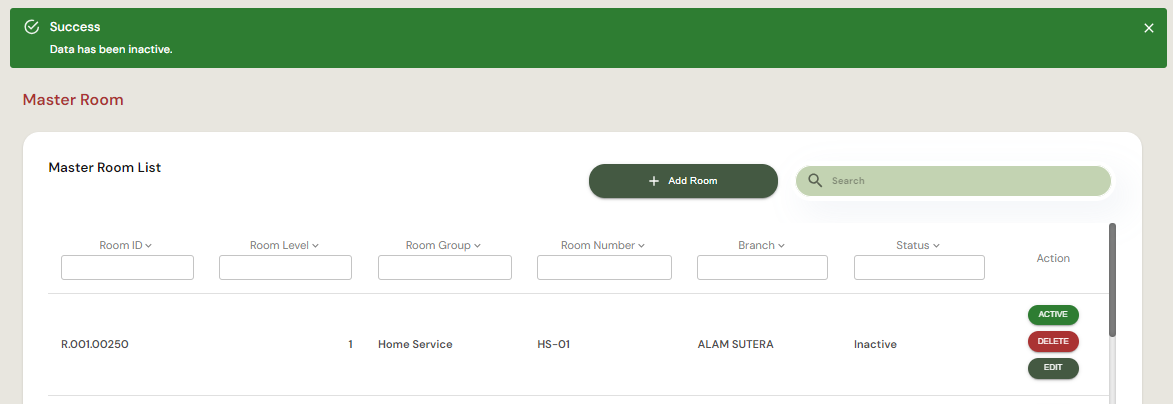
Task: Sort by the Room Group column
Action: 443,245
